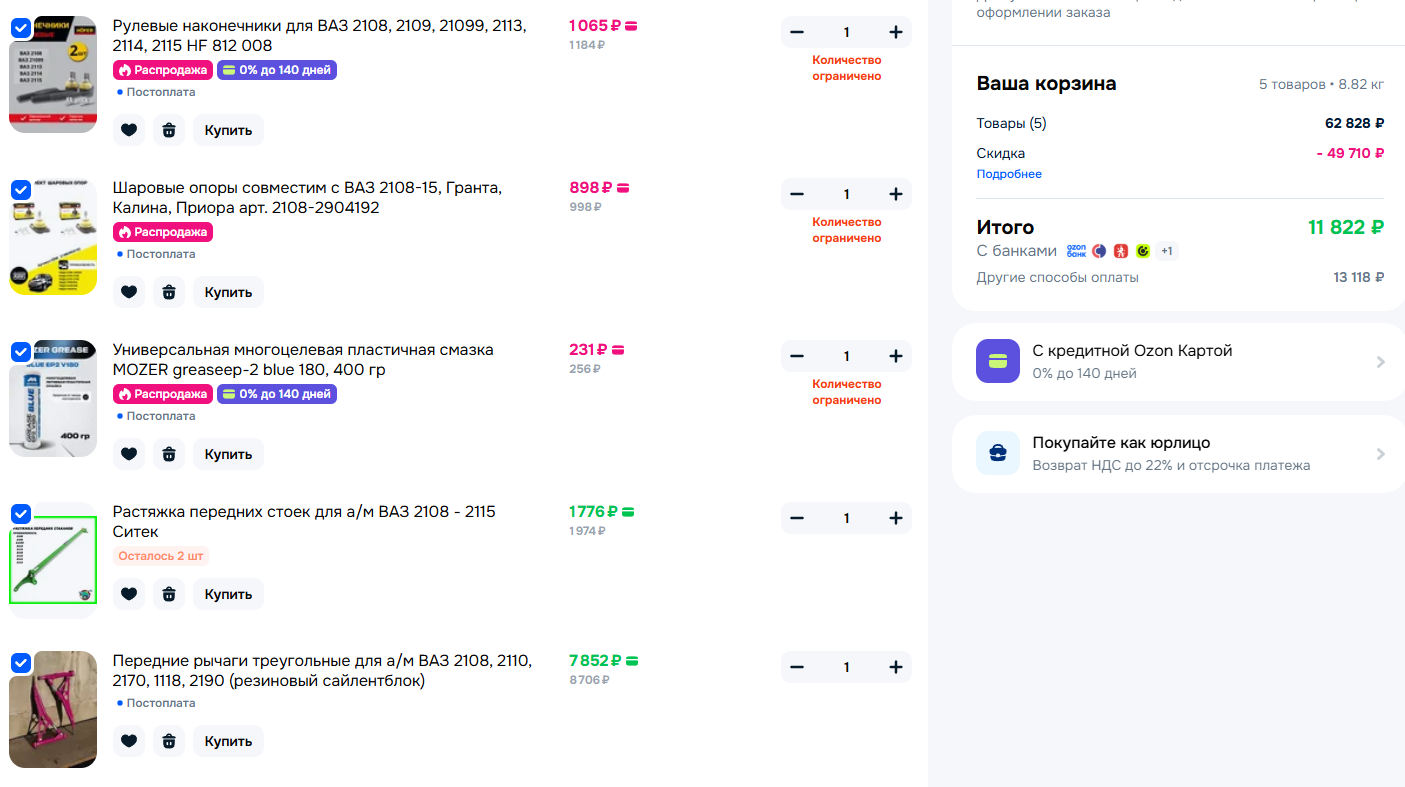Show more bank options via +1 badge

(1167, 251)
